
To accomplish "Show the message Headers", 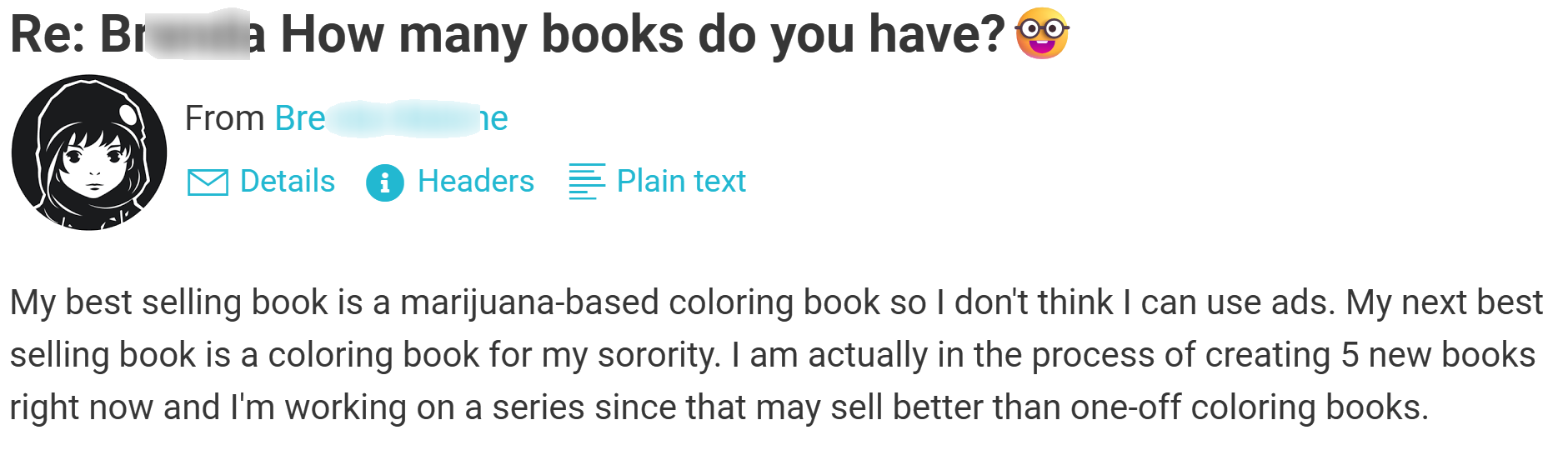I will coord(475,181).
